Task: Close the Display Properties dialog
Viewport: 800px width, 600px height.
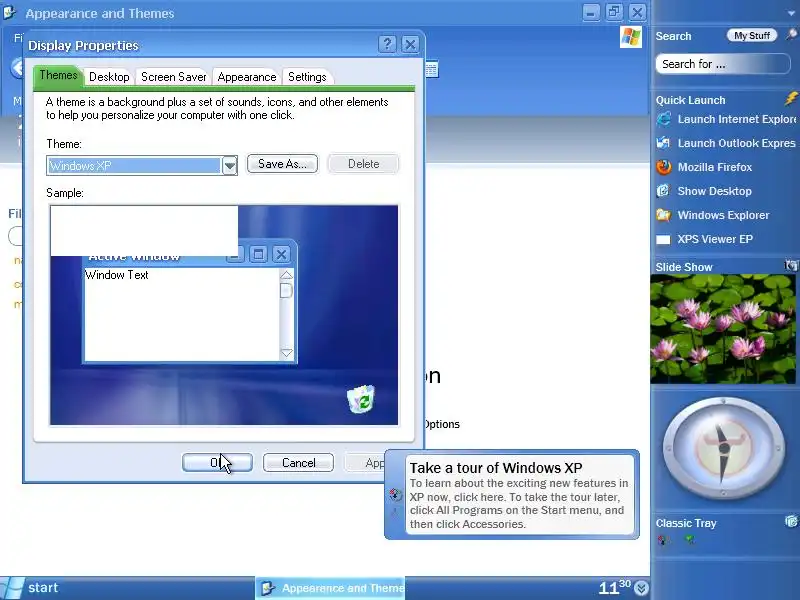Action: [x=410, y=44]
